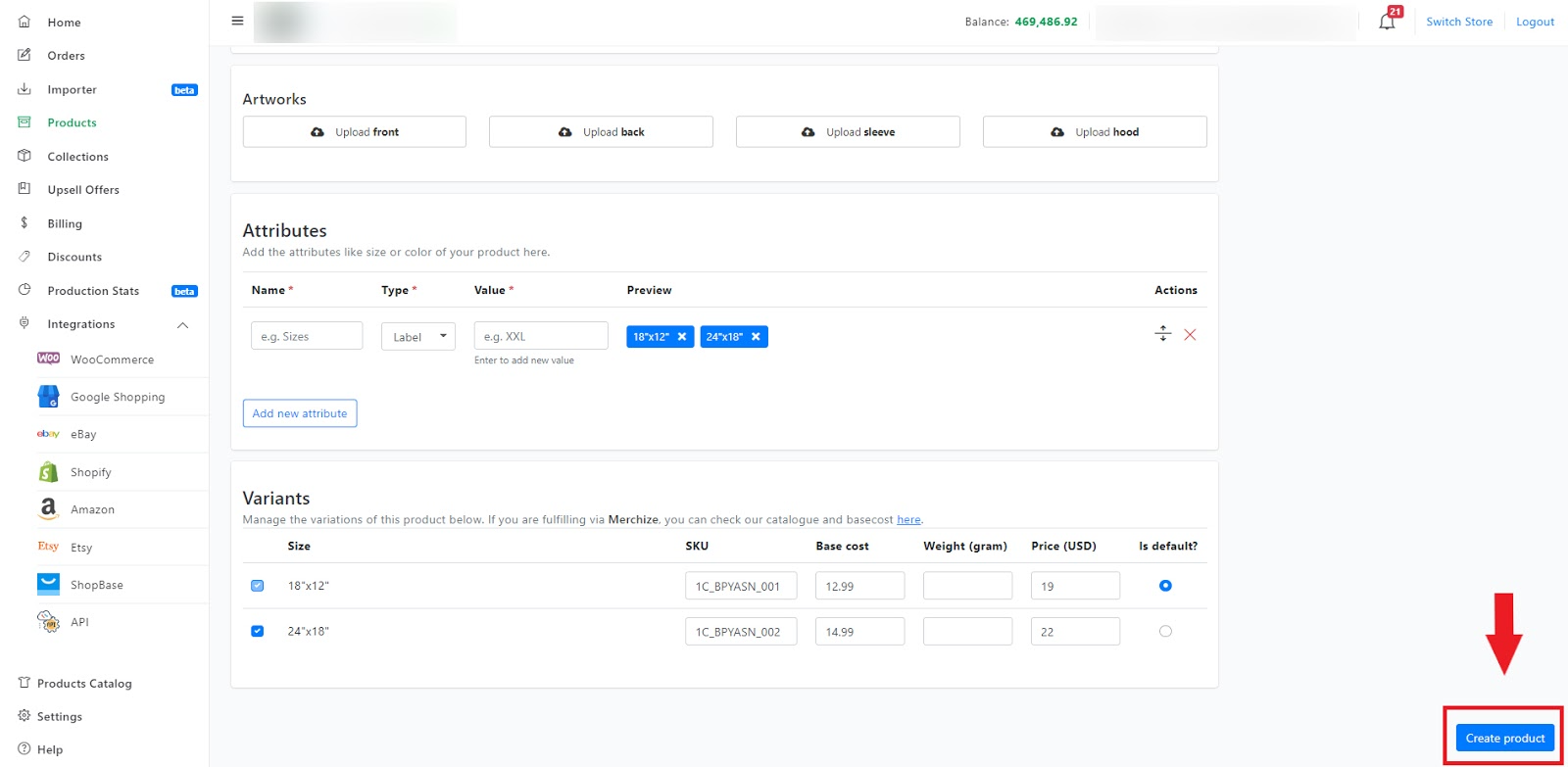
Task: Open Production Stats menu item
Action: tap(93, 291)
